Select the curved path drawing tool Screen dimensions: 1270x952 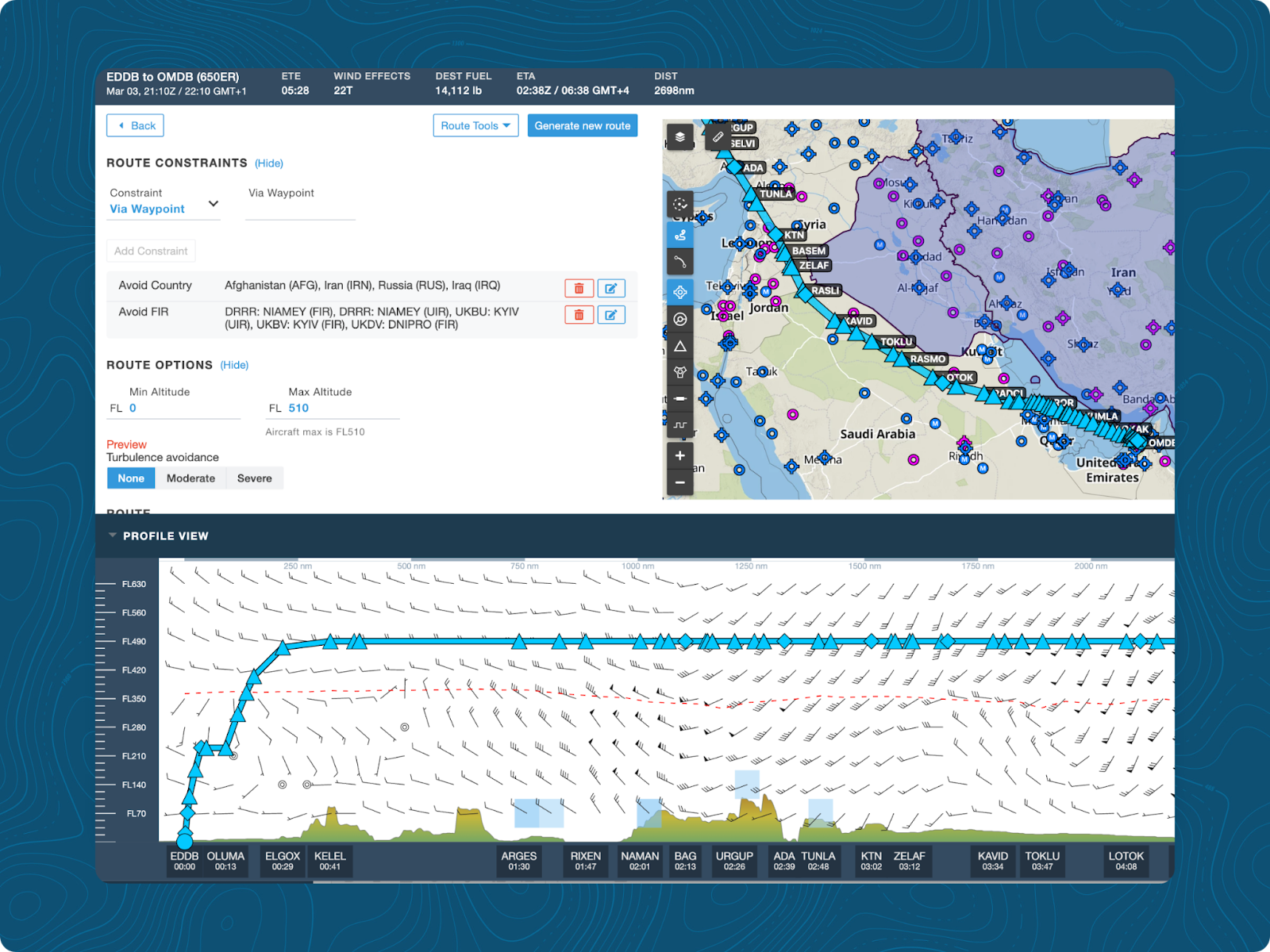(x=680, y=262)
